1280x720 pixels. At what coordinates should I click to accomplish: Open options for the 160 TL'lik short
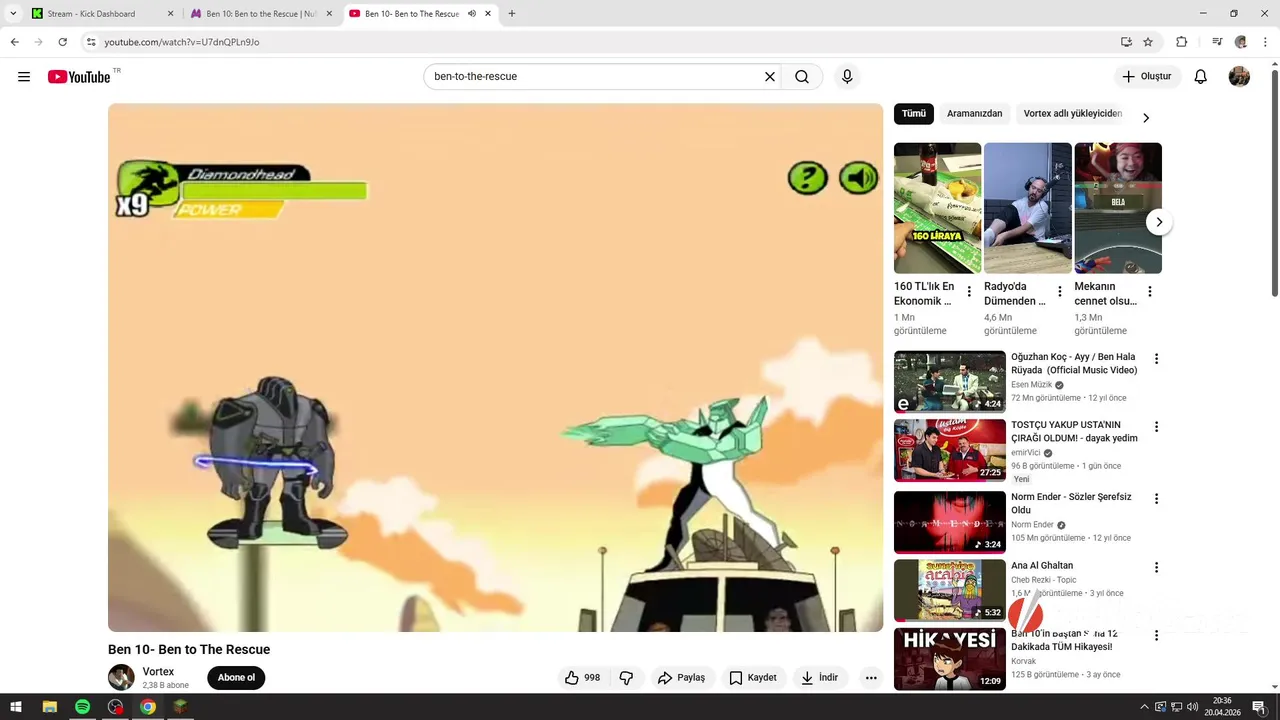(x=968, y=292)
